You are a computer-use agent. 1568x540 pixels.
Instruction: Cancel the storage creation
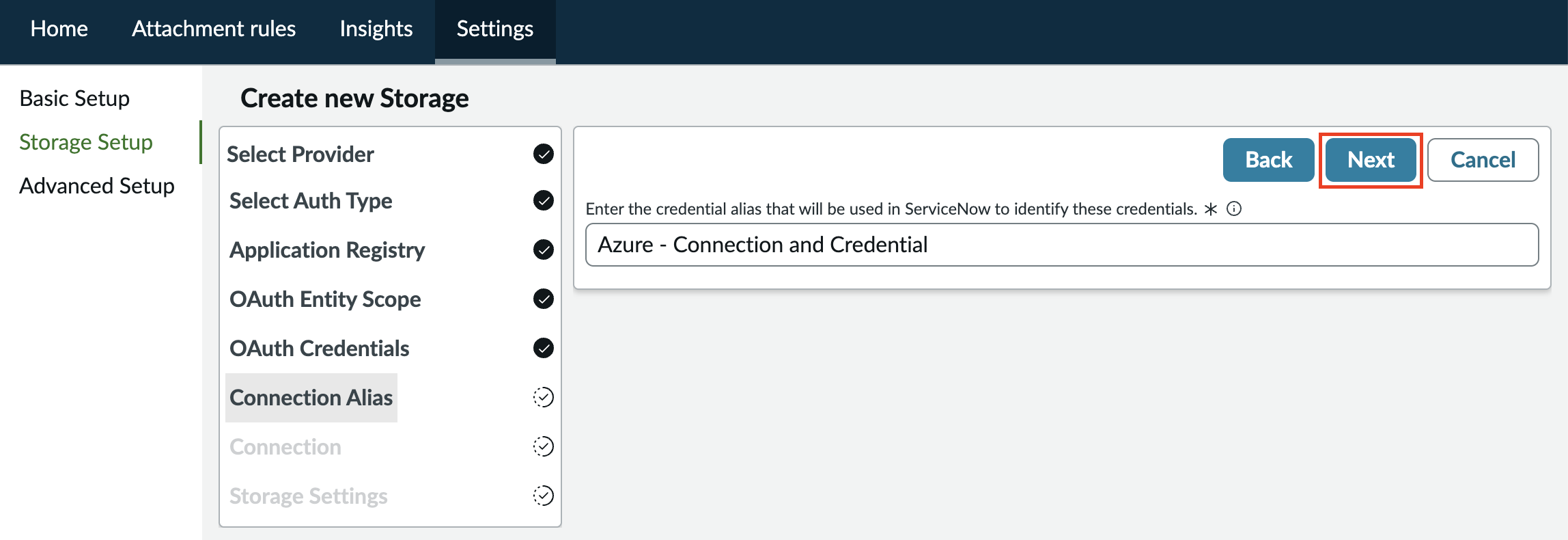coord(1483,160)
